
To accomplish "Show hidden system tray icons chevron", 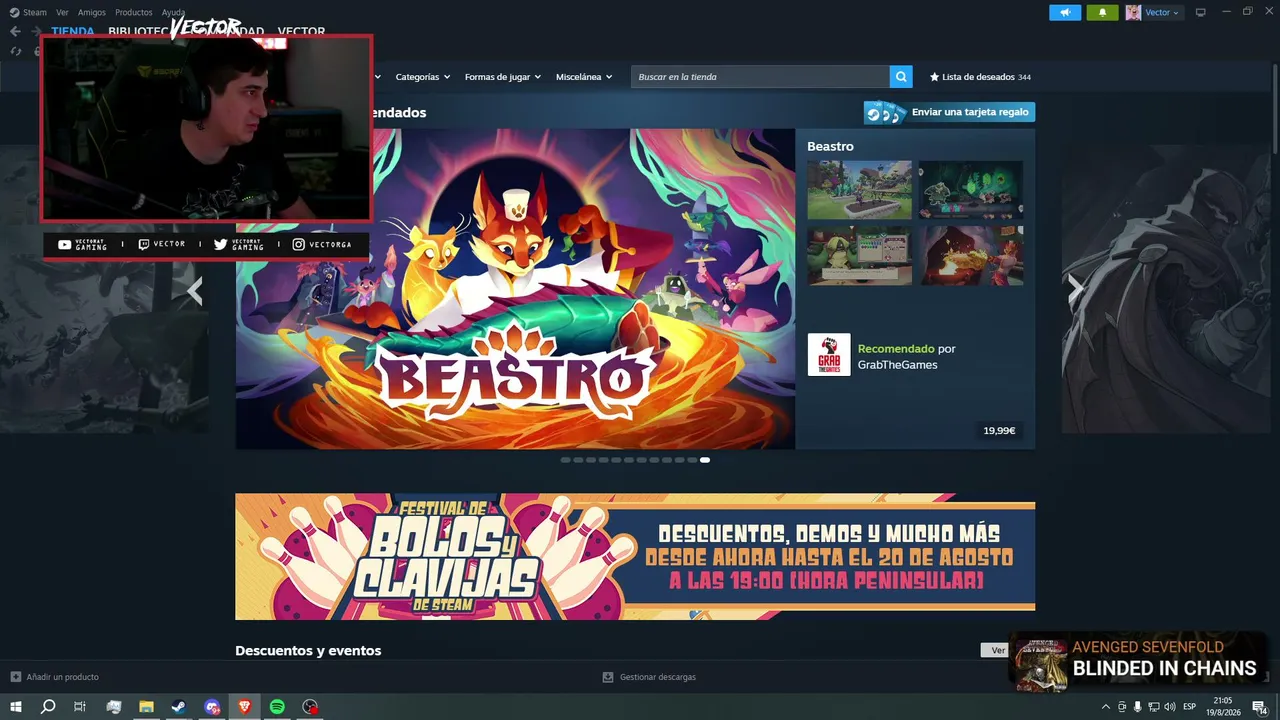I will point(1105,707).
